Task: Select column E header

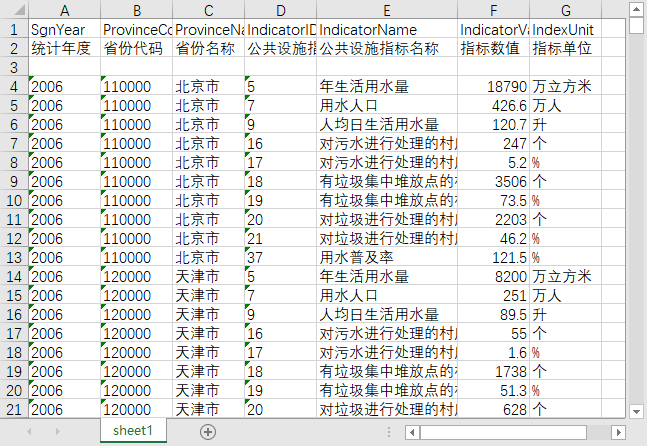Action: coord(387,10)
